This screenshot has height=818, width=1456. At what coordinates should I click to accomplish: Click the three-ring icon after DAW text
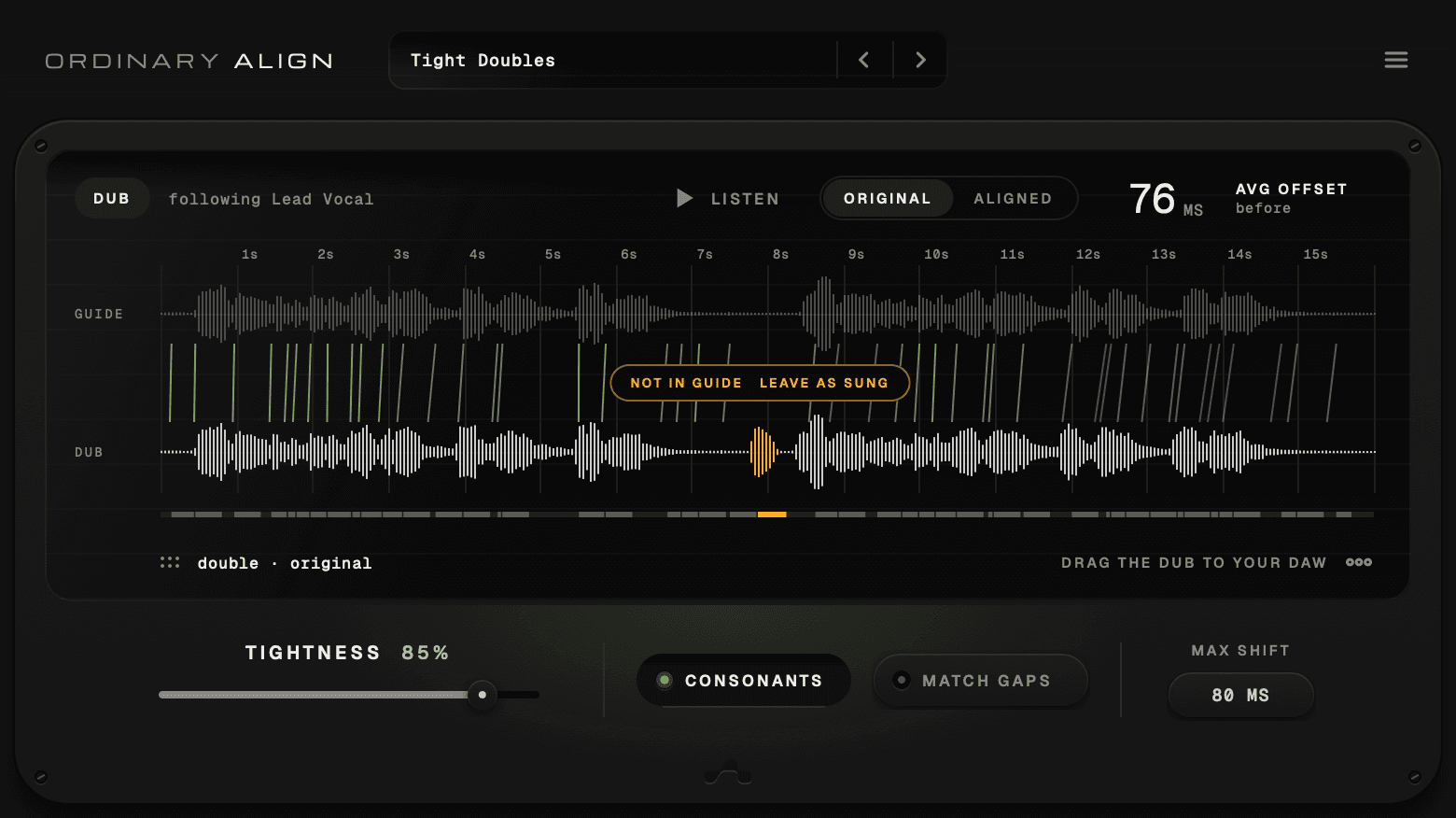pos(1359,562)
